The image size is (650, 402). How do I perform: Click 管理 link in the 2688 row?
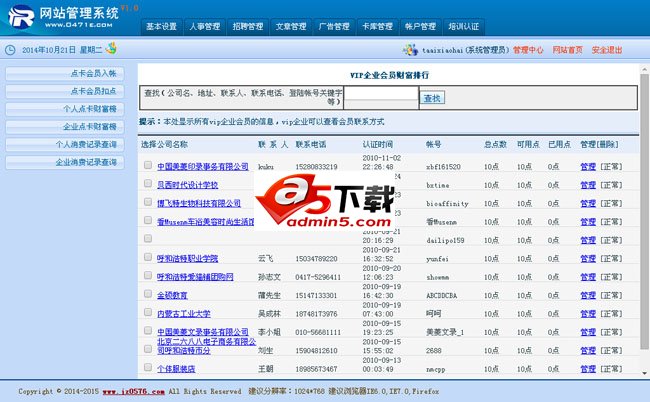click(588, 351)
